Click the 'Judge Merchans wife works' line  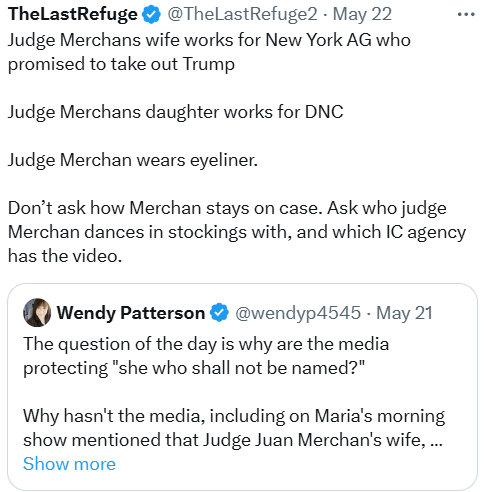[x=209, y=40]
